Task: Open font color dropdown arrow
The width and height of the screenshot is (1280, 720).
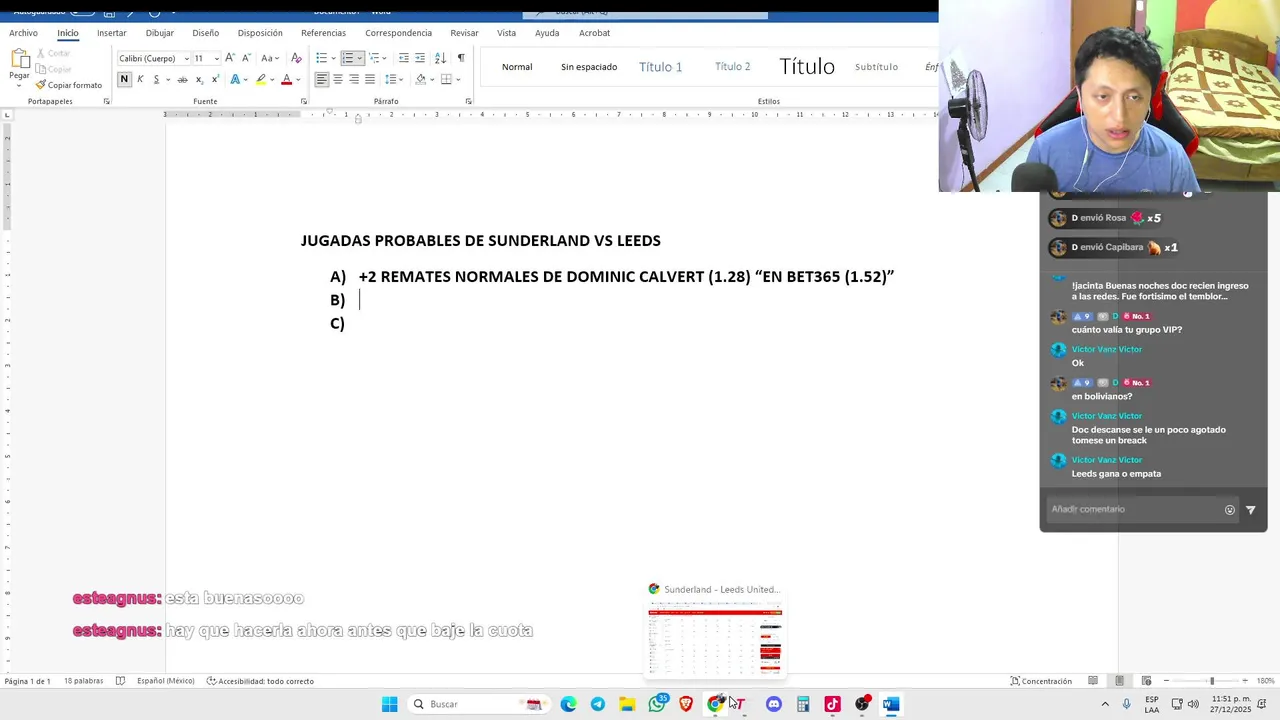Action: pyautogui.click(x=299, y=79)
